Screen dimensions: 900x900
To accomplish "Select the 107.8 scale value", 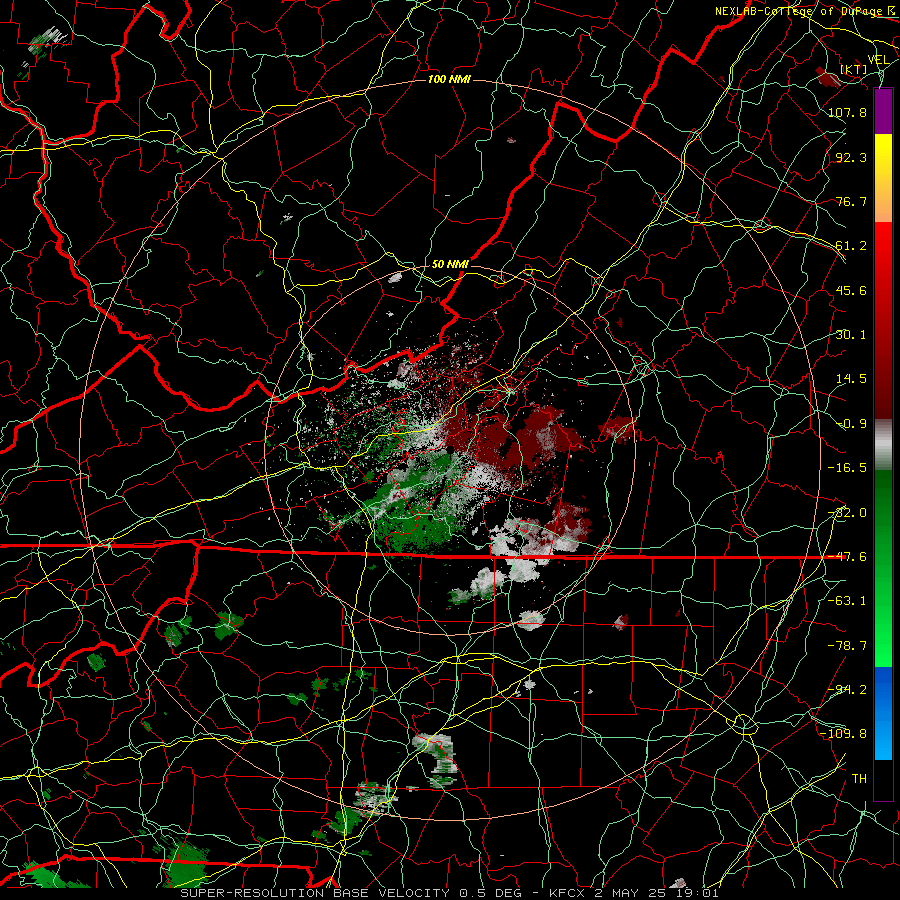I will click(x=847, y=112).
